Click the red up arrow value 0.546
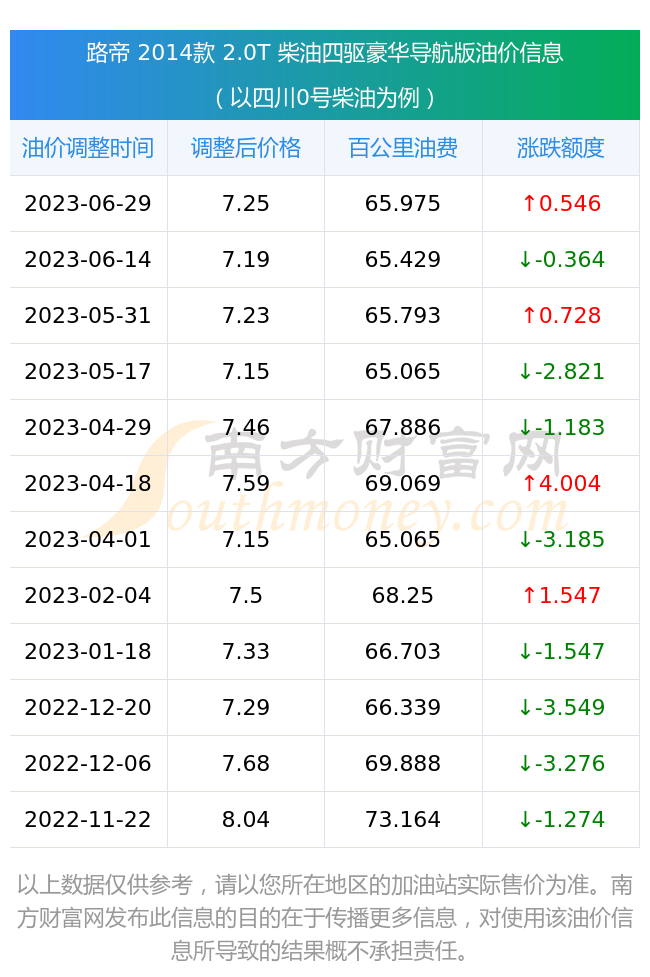The height and width of the screenshot is (977, 650). point(562,204)
